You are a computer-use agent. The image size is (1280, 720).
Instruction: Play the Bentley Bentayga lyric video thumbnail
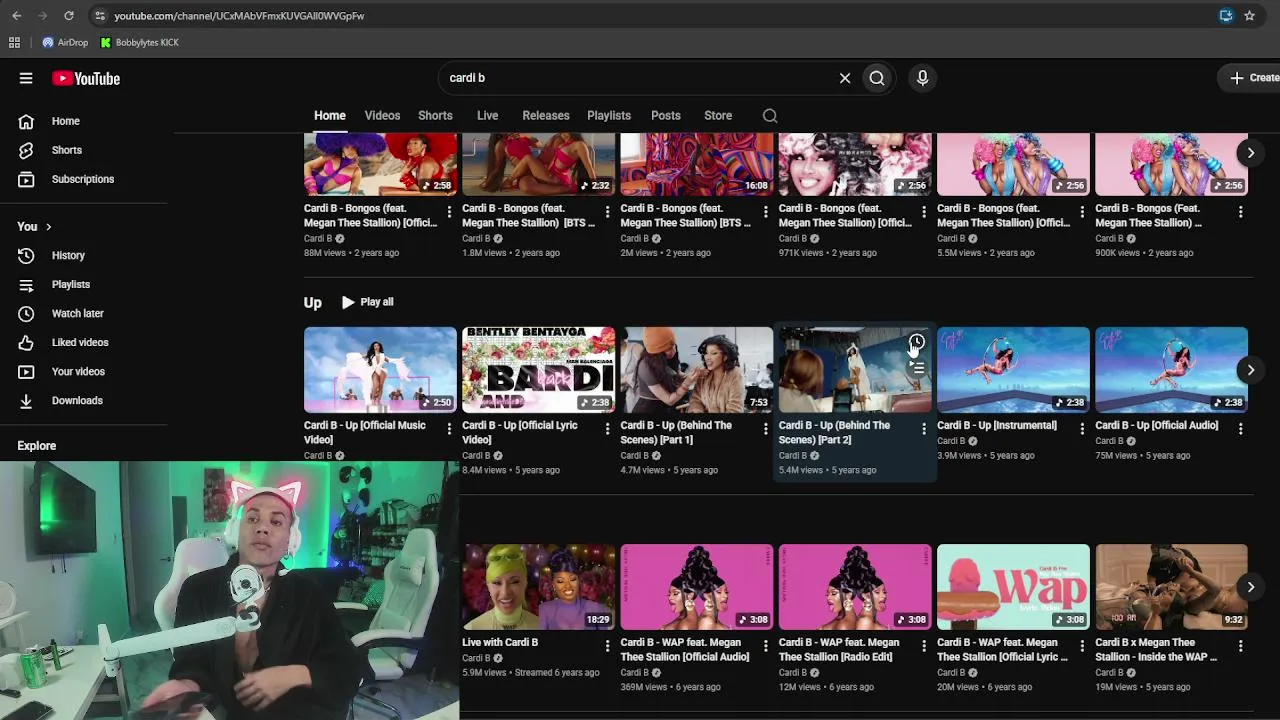tap(539, 370)
